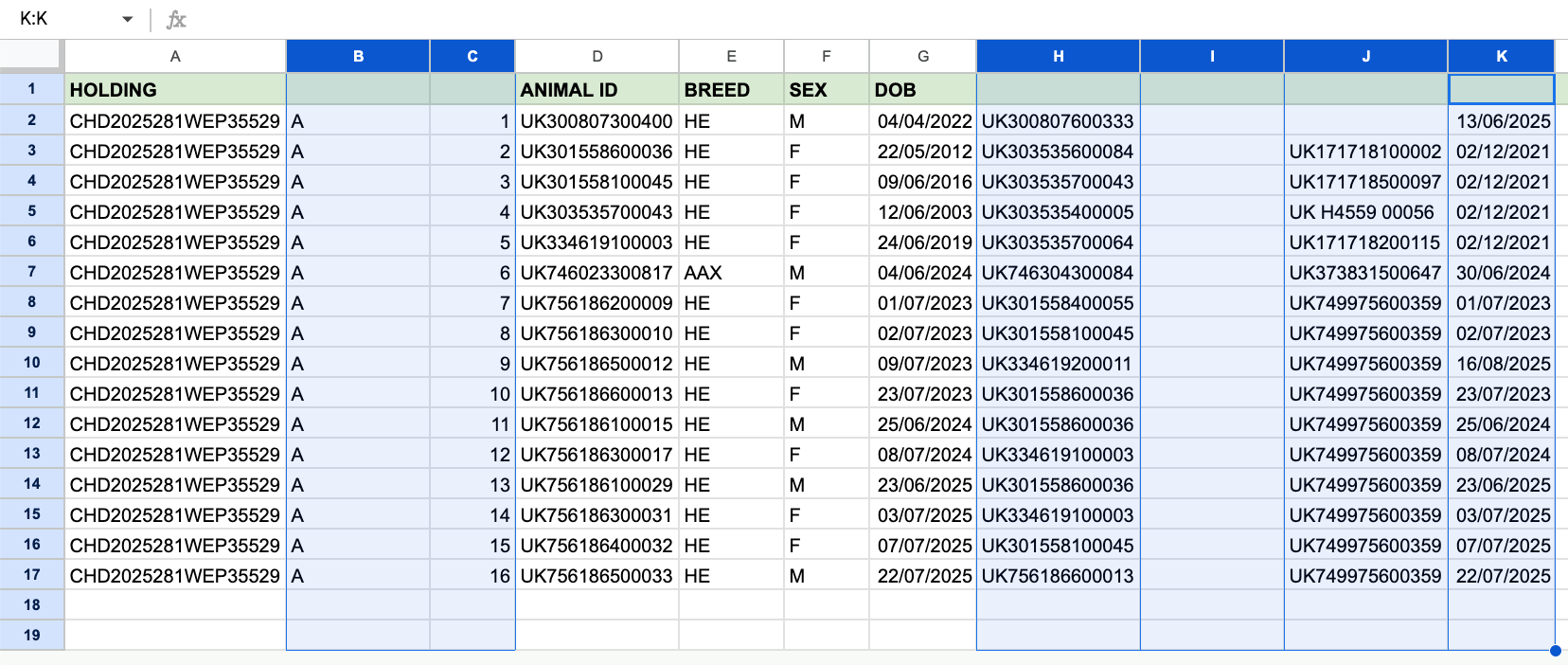The height and width of the screenshot is (665, 1568).
Task: Select row 12 header
Action: coord(31,423)
